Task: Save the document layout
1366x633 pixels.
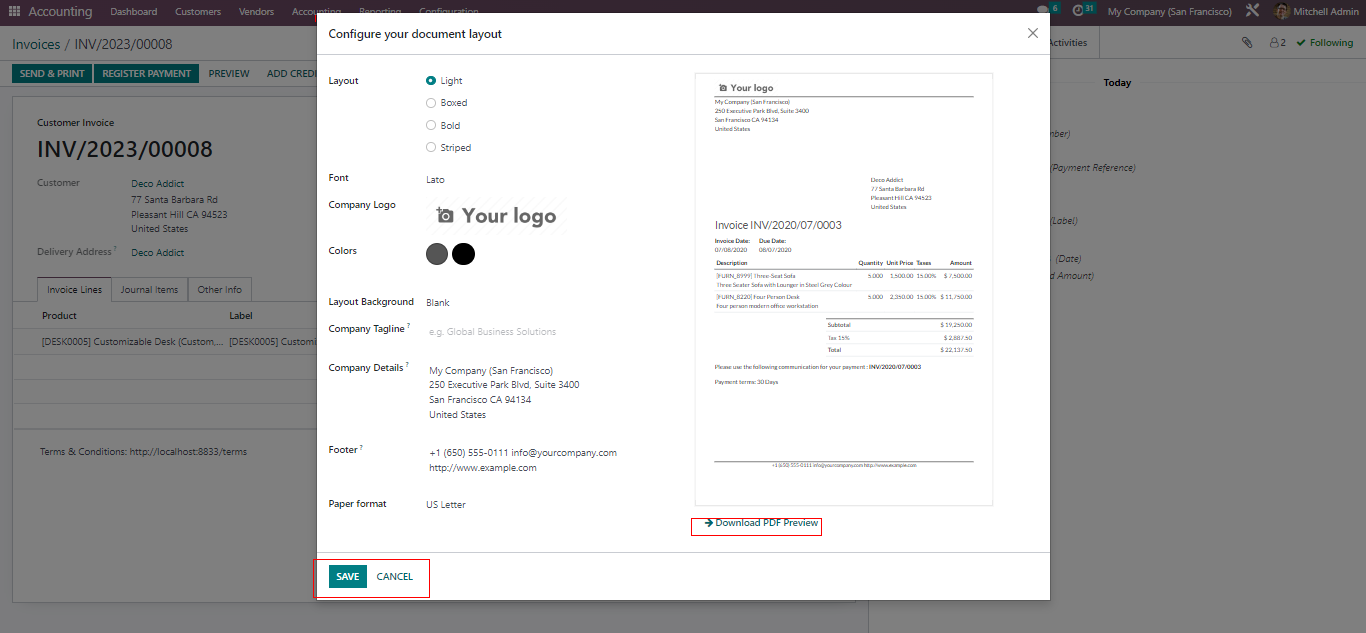Action: (x=347, y=577)
